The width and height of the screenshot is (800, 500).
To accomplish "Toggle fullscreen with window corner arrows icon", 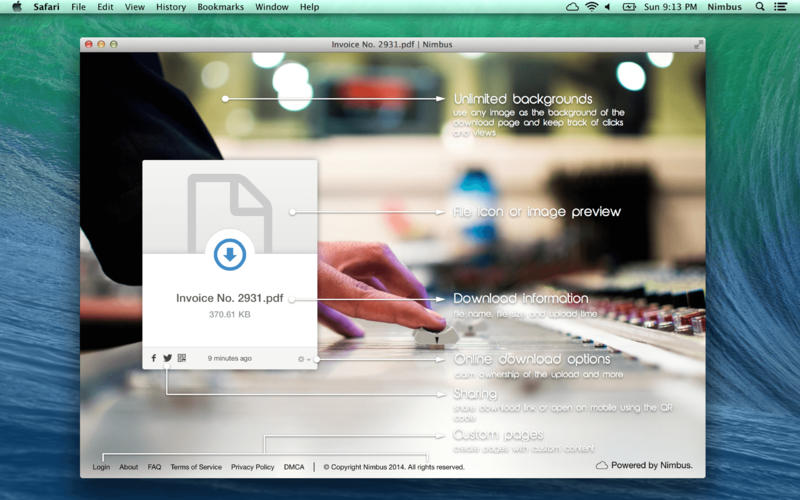I will (x=698, y=45).
